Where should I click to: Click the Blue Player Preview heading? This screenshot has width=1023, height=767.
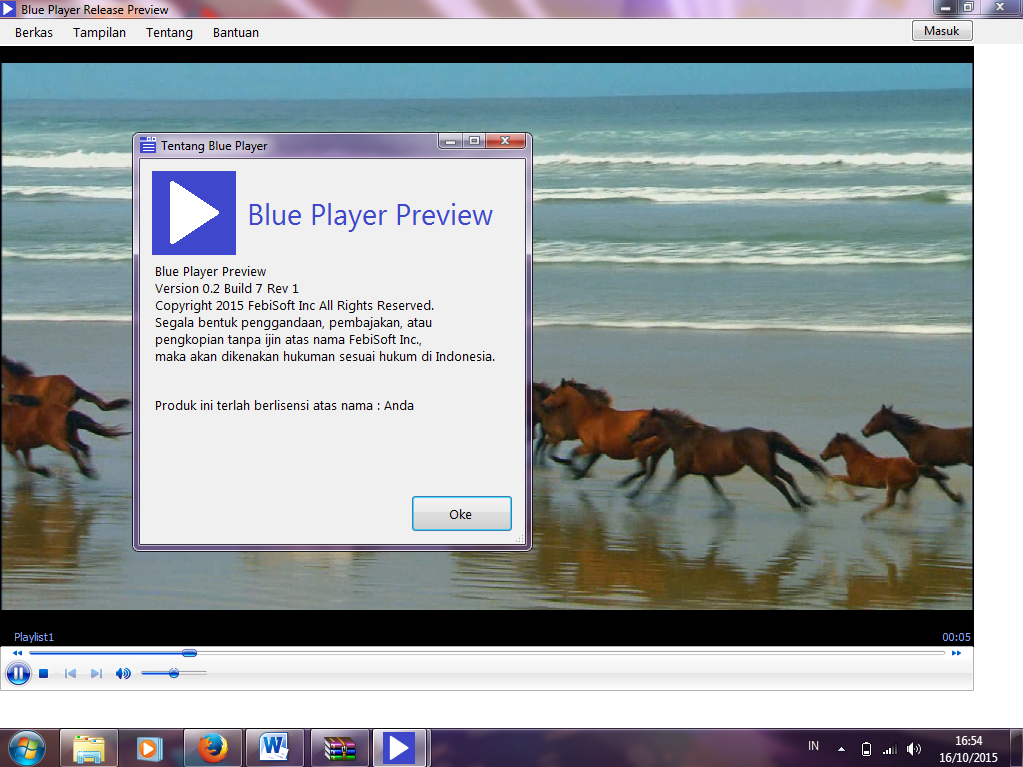coord(370,215)
